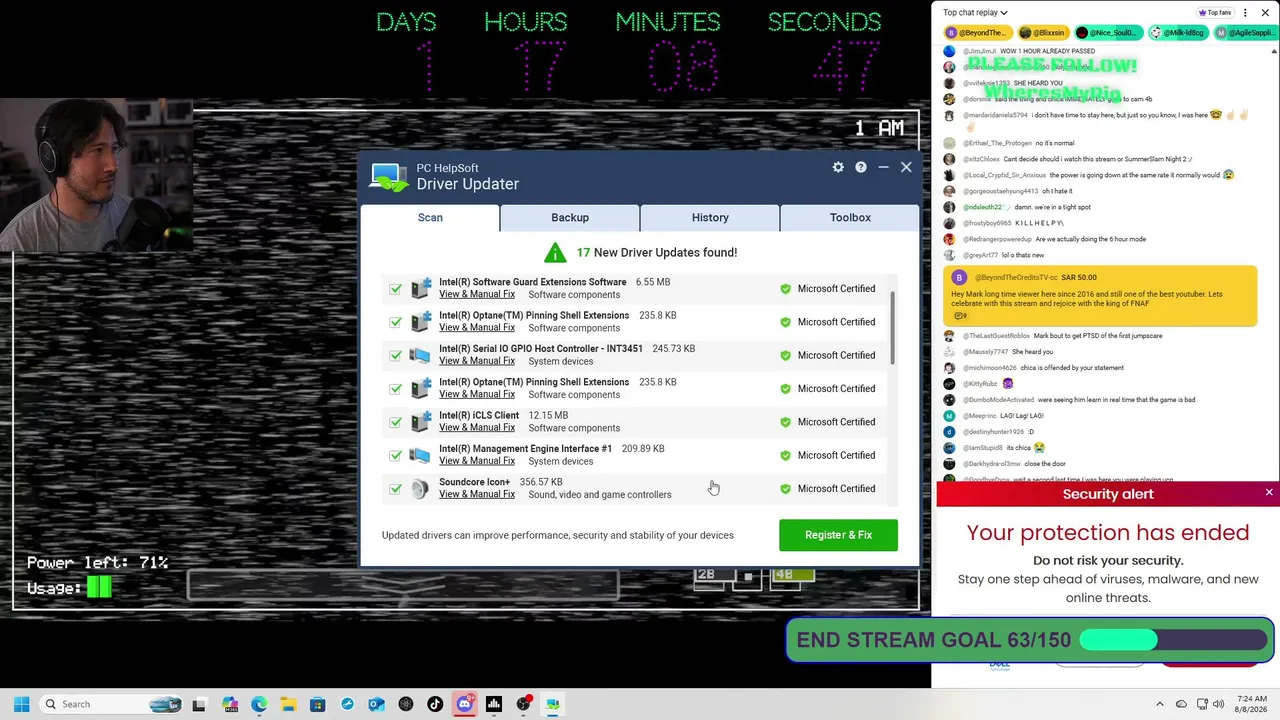Click '17 New Driver Updates found!' heading
Image resolution: width=1280 pixels, height=720 pixels.
click(656, 252)
